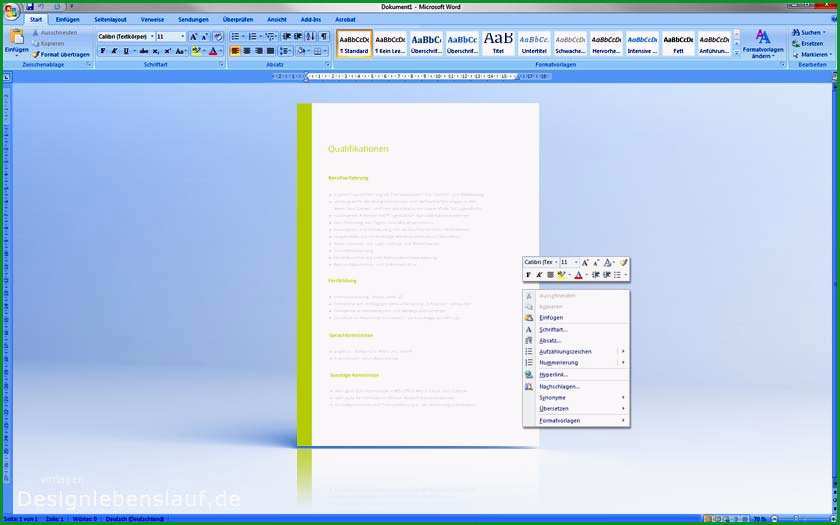Expand the Formatvorlagen styles gallery

click(x=736, y=52)
